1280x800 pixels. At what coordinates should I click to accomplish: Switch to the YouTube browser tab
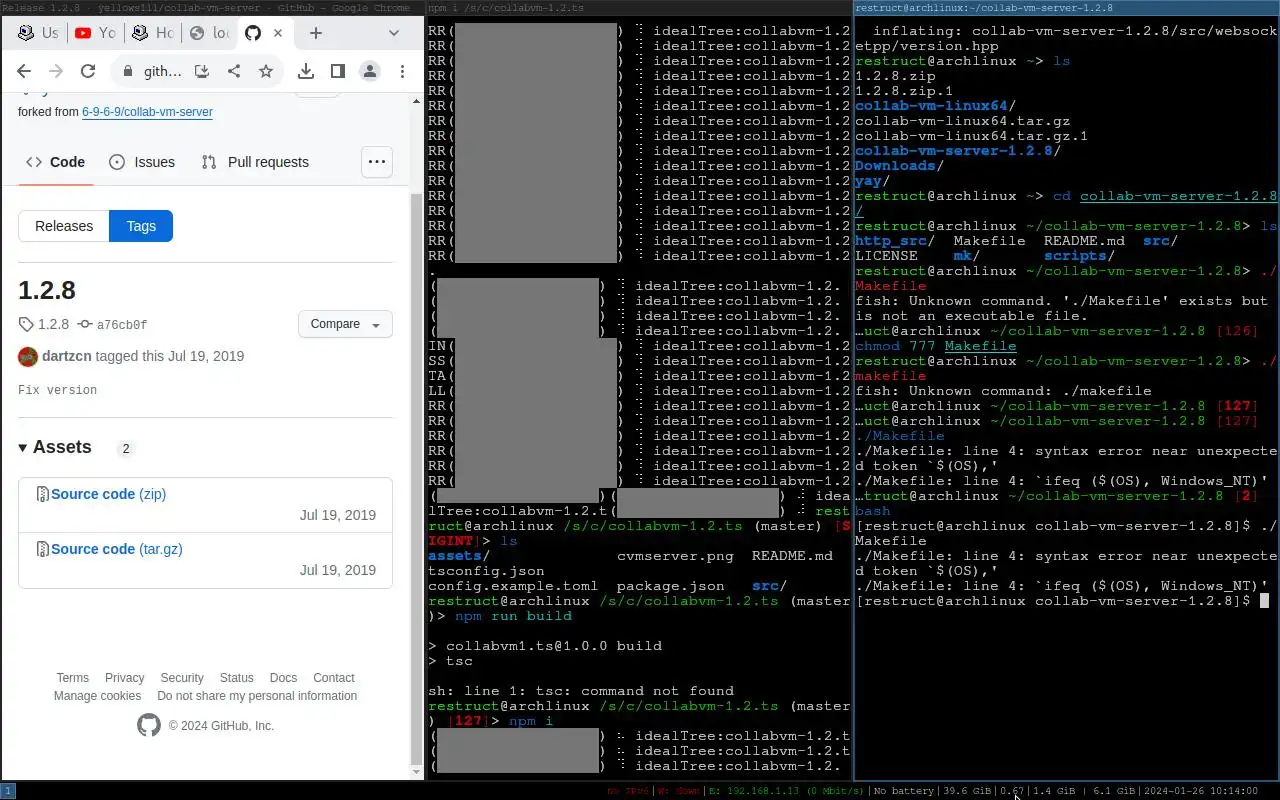point(95,33)
